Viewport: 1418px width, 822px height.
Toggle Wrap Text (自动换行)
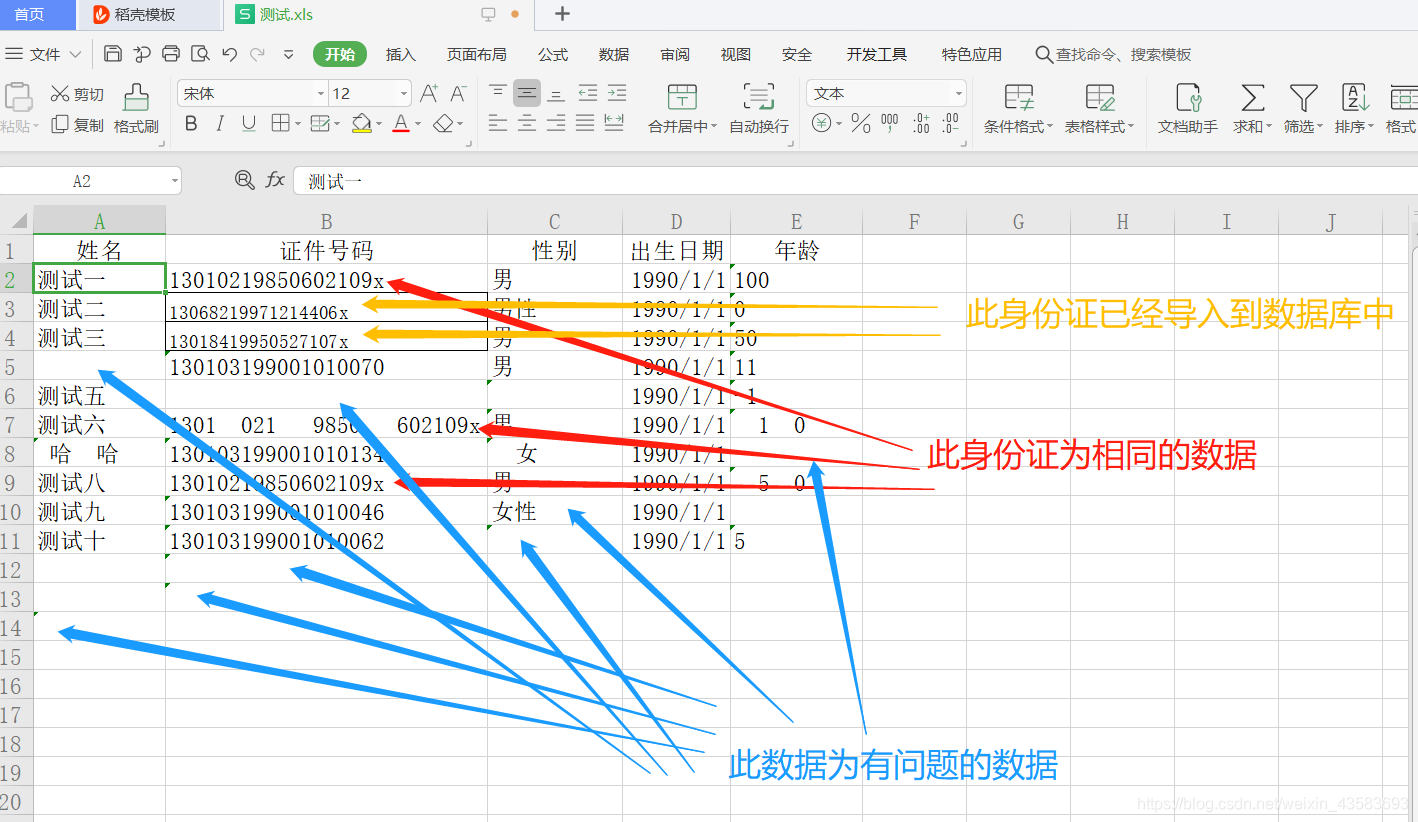click(x=759, y=109)
